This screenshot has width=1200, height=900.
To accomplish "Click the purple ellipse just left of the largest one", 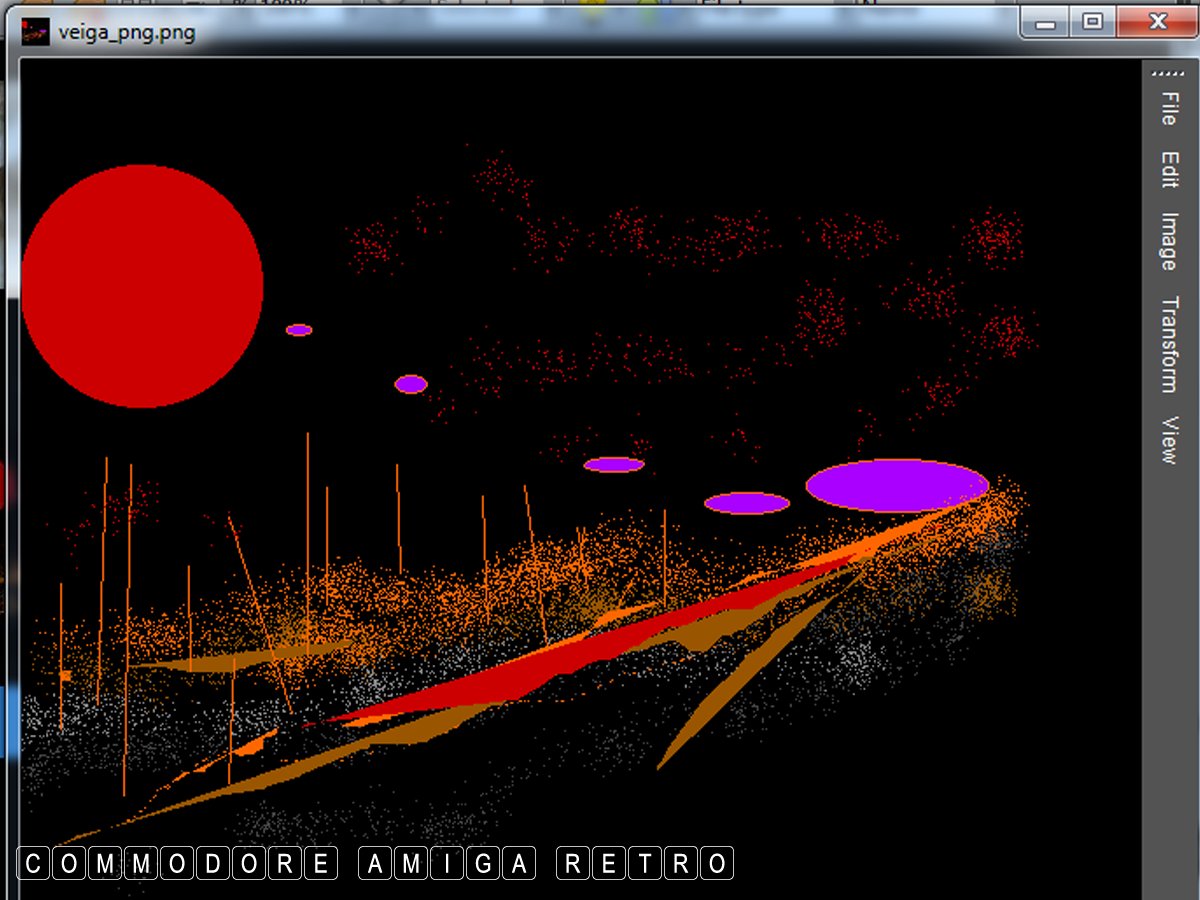I will coord(747,503).
